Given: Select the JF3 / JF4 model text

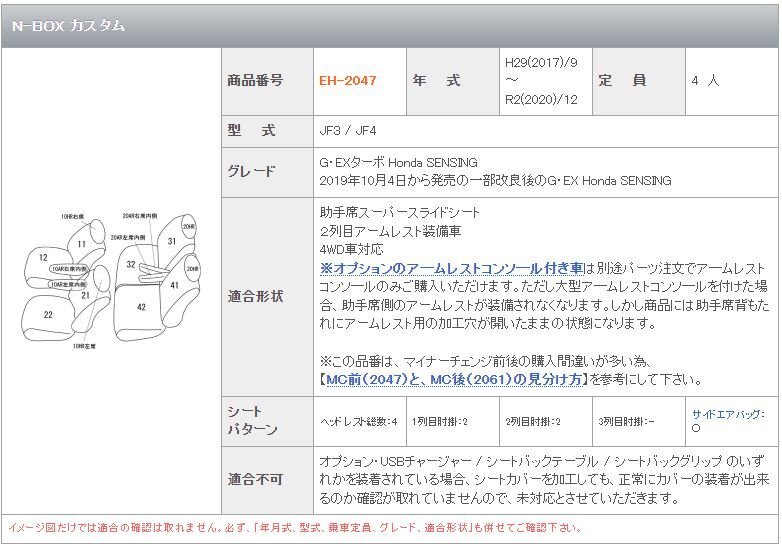Looking at the screenshot, I should pos(348,131).
